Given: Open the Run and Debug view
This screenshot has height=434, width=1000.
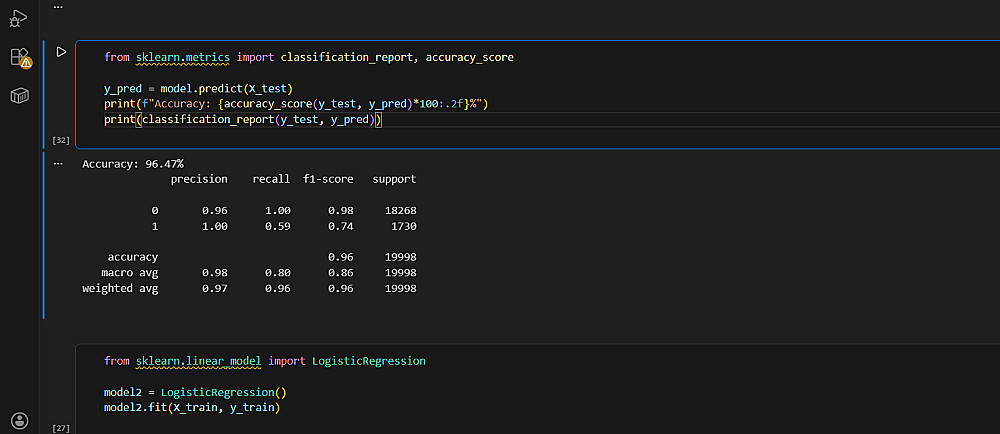Looking at the screenshot, I should [x=19, y=17].
